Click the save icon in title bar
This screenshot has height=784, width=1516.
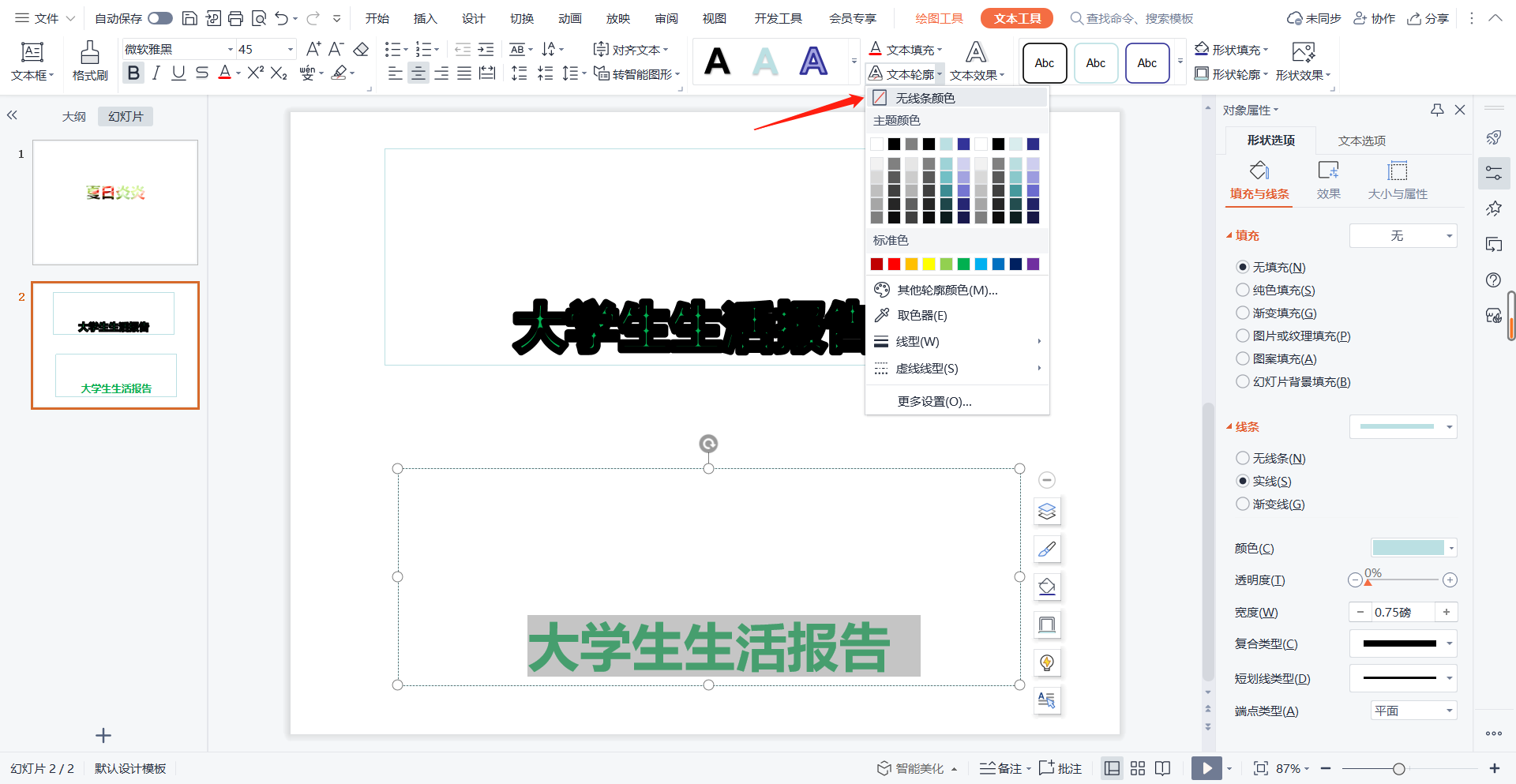(189, 18)
